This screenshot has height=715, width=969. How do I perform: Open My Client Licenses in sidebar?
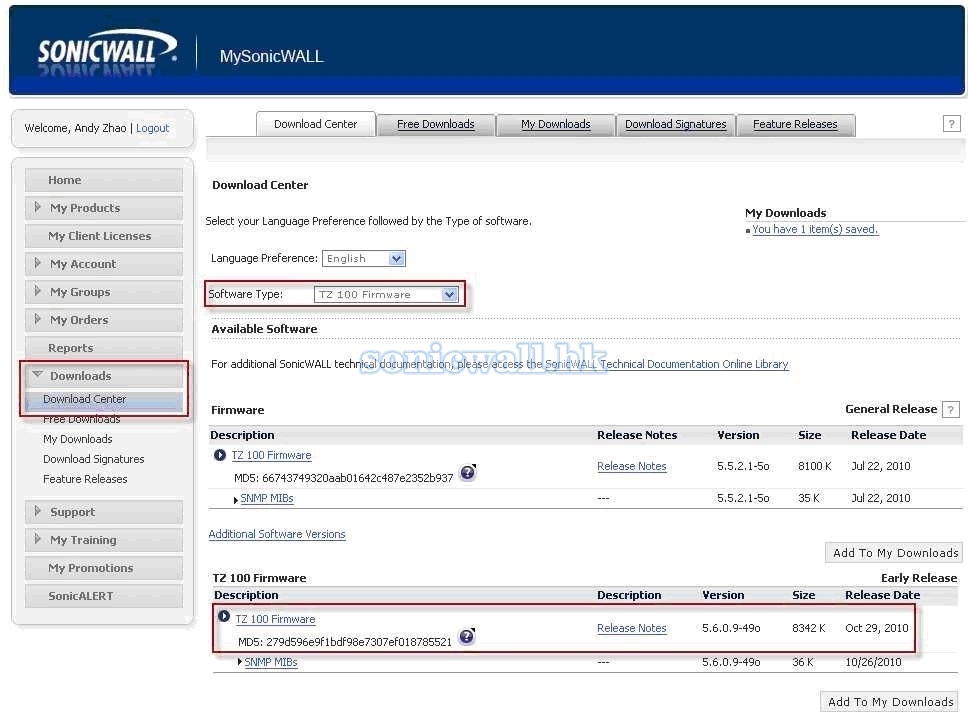[104, 236]
